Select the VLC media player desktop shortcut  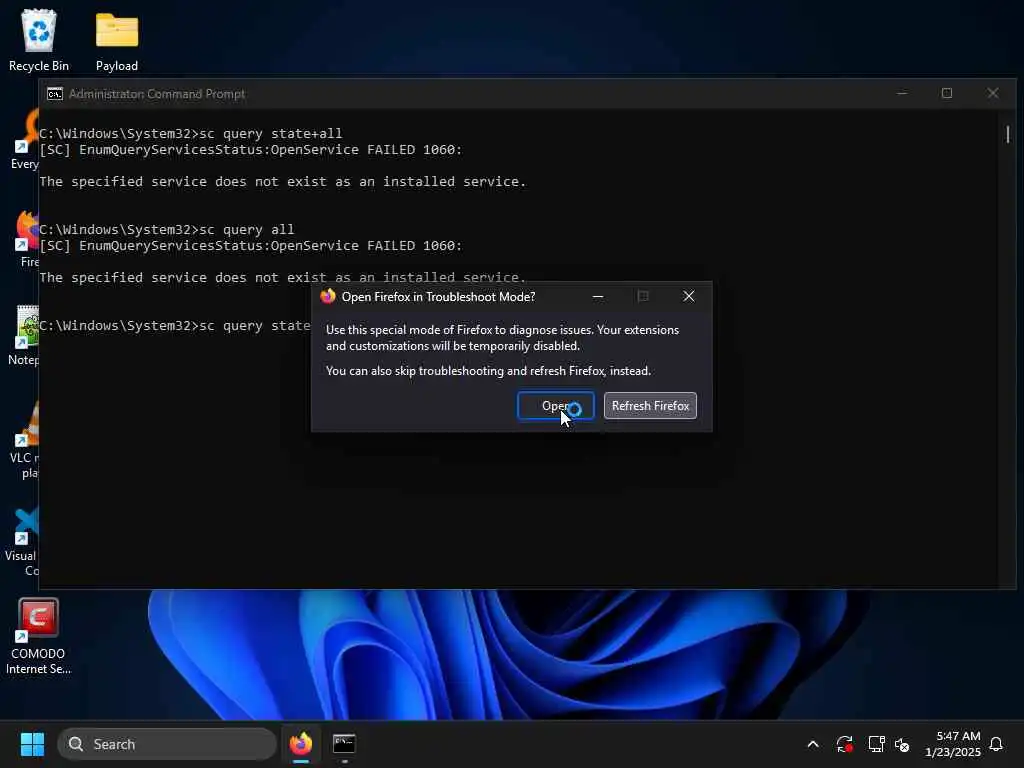tap(25, 441)
